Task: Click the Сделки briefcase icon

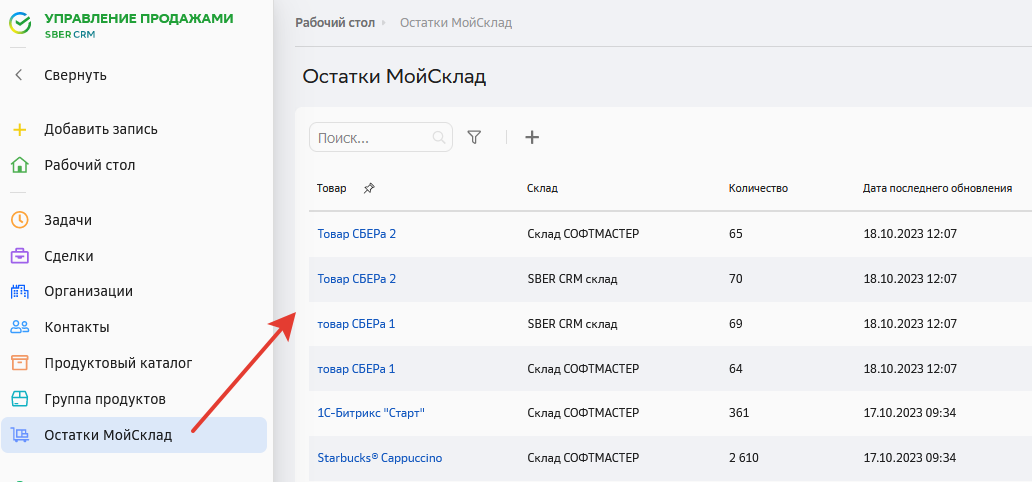Action: [19, 256]
